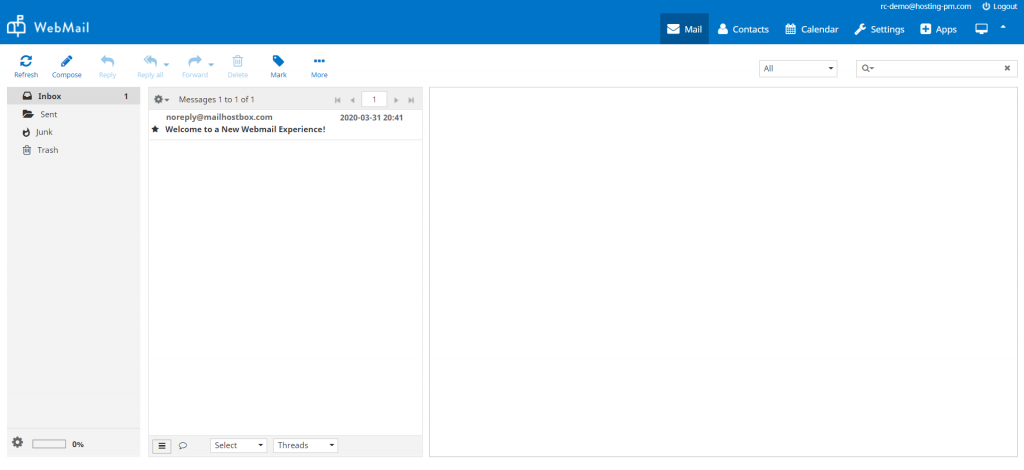
Task: Open the All filter dropdown
Action: coord(798,69)
